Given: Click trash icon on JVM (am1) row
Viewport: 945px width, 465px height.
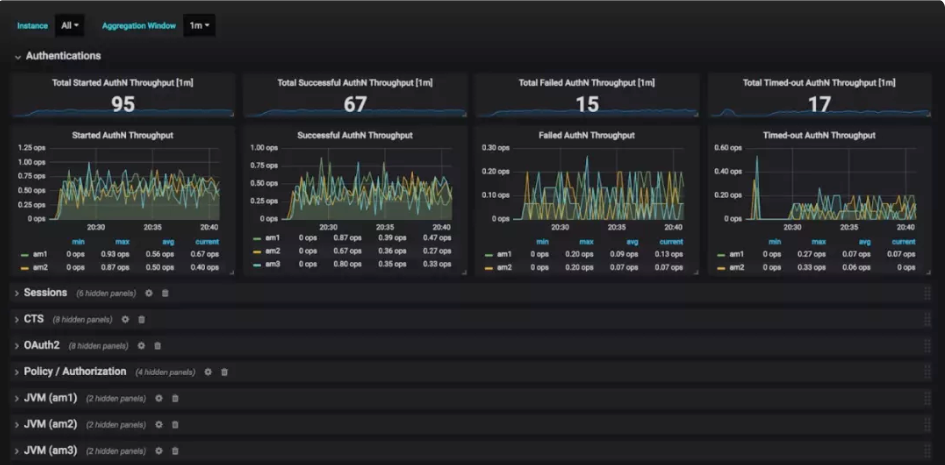Looking at the screenshot, I should [x=175, y=398].
